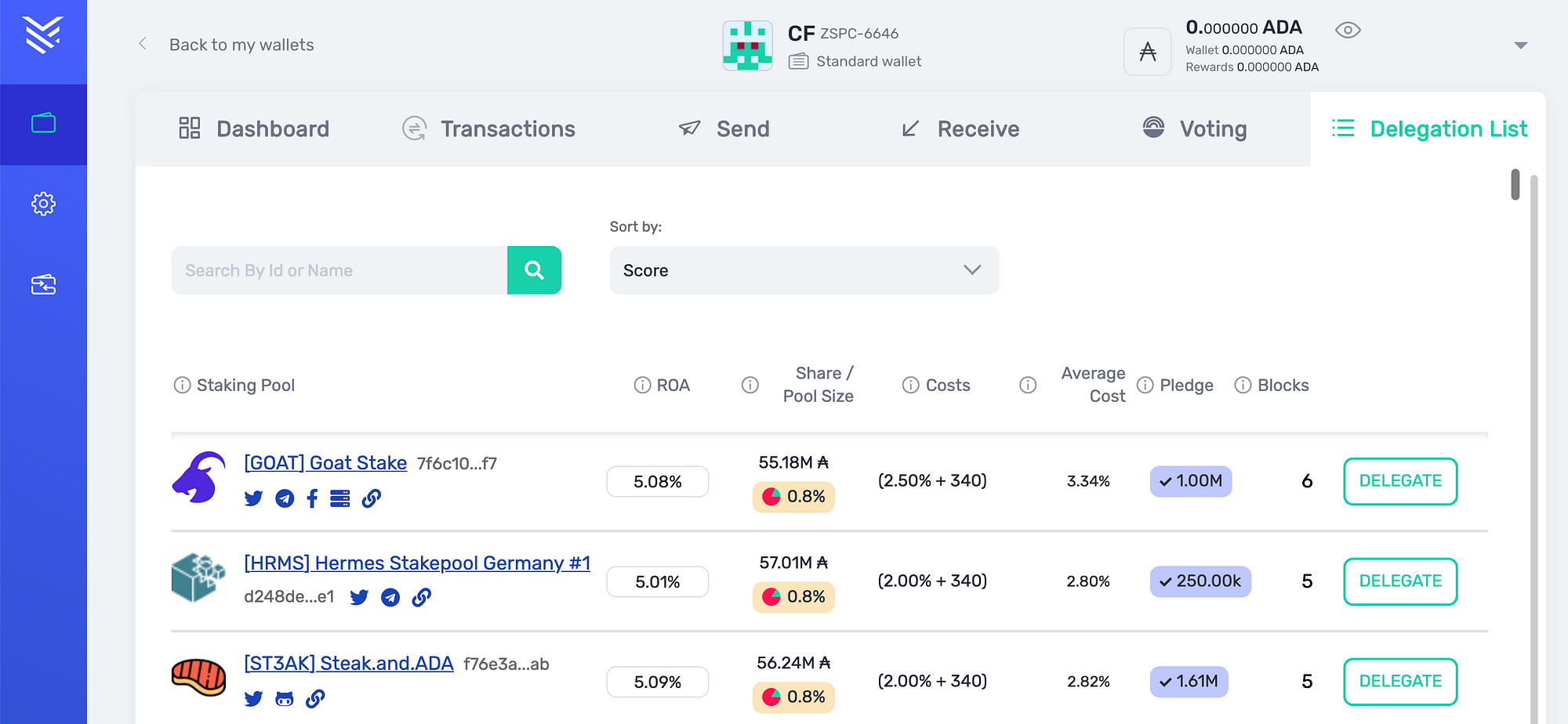This screenshot has height=724, width=1568.
Task: Toggle balance visibility eye icon
Action: (x=1348, y=30)
